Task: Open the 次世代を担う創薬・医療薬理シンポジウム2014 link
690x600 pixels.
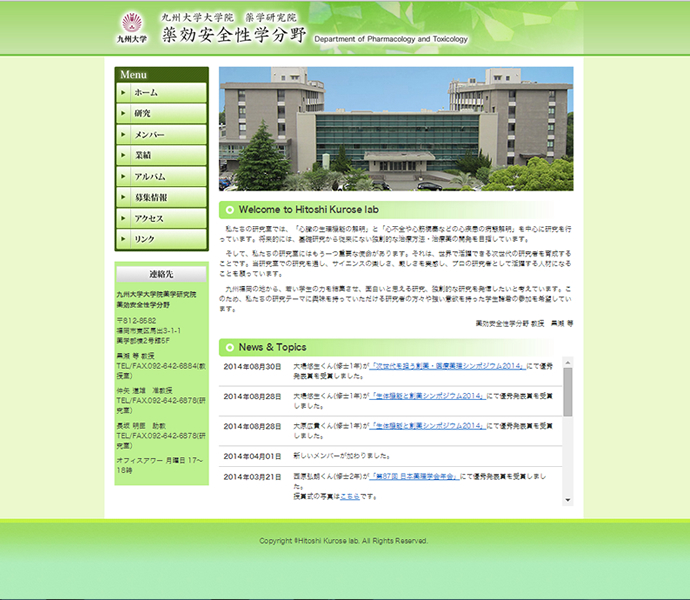Action: point(448,366)
